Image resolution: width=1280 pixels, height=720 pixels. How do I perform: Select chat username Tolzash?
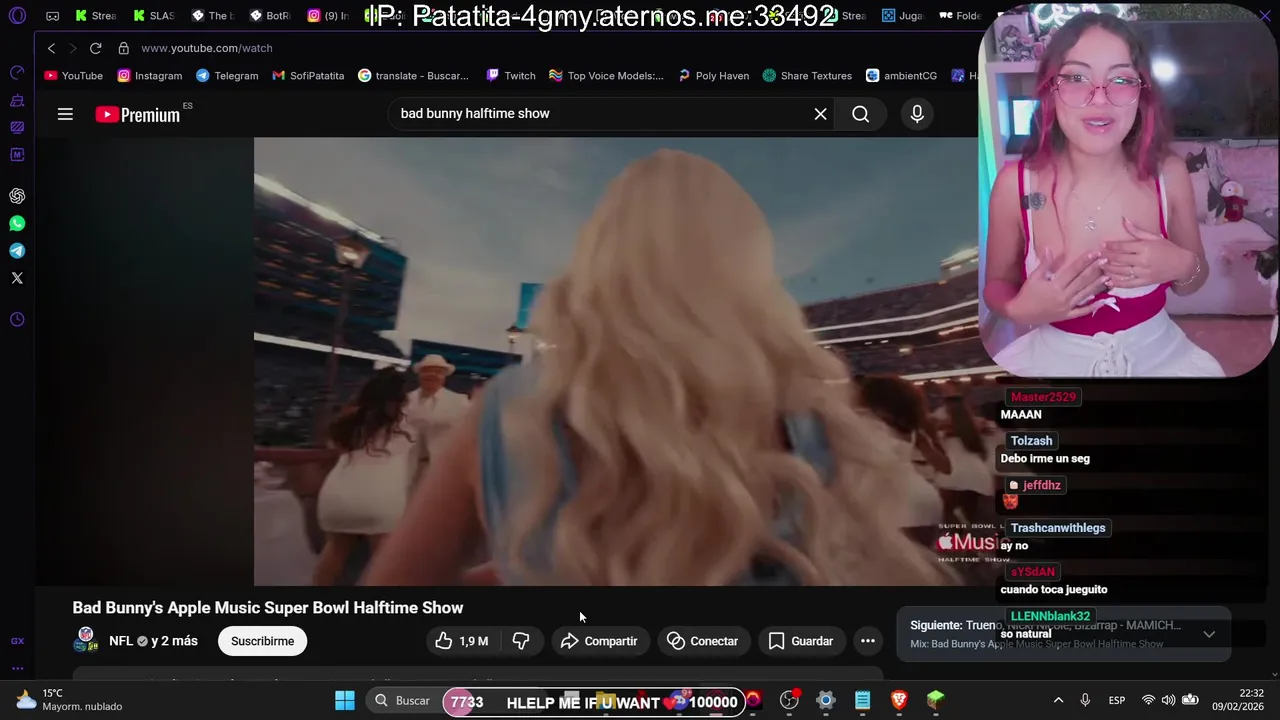coord(1031,441)
